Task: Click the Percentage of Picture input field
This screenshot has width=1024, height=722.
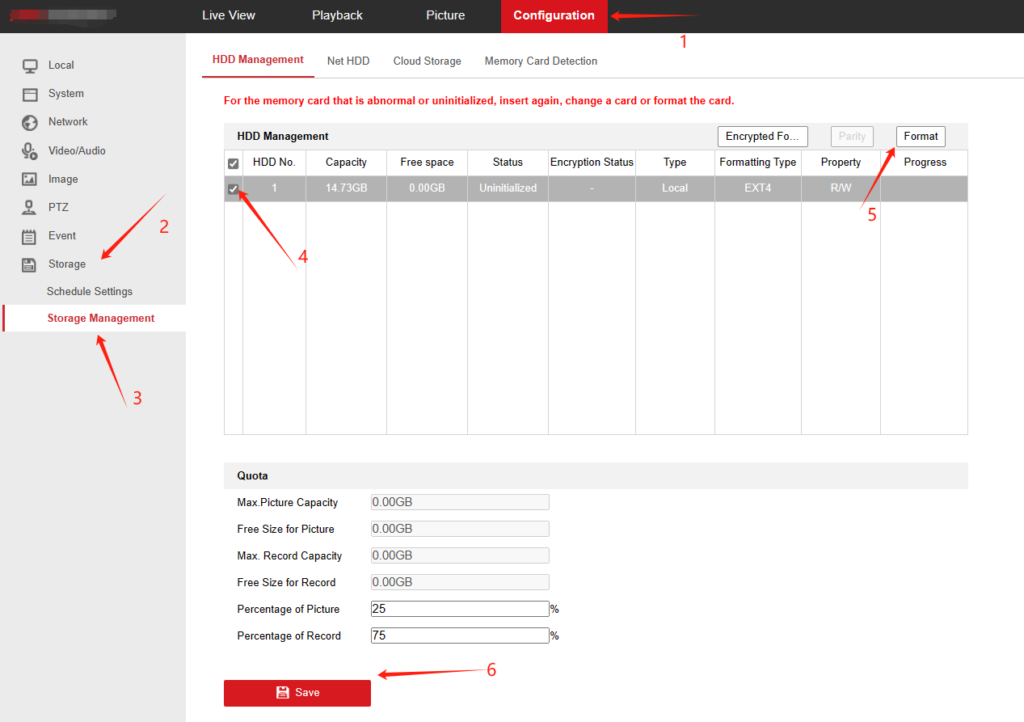Action: 459,609
